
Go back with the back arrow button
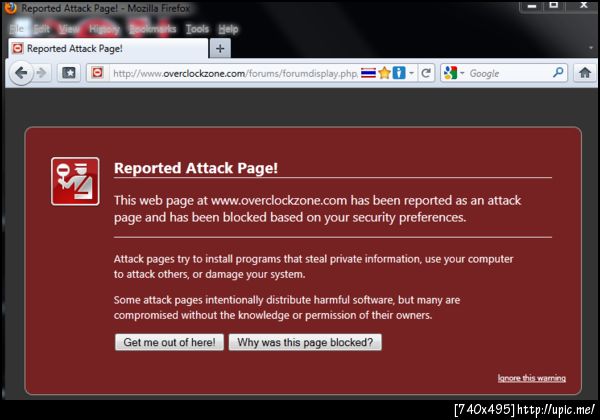pyautogui.click(x=21, y=73)
